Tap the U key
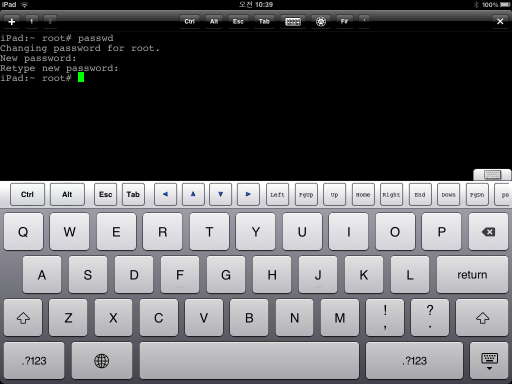The image size is (512, 384). point(302,232)
